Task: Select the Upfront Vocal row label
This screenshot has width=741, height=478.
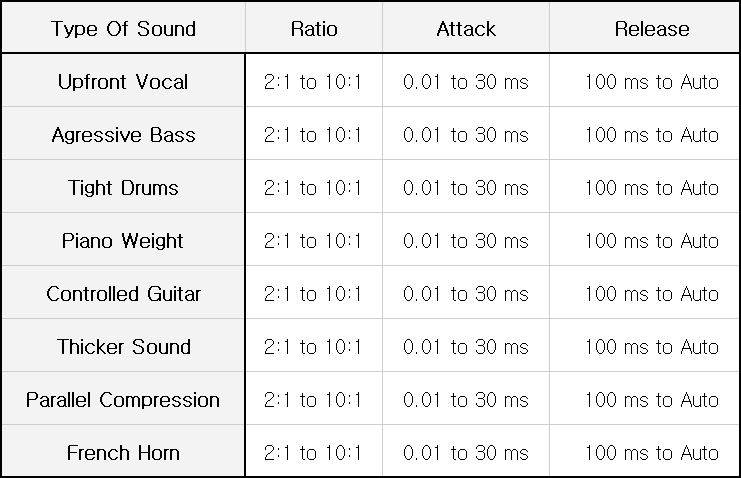Action: 123,82
